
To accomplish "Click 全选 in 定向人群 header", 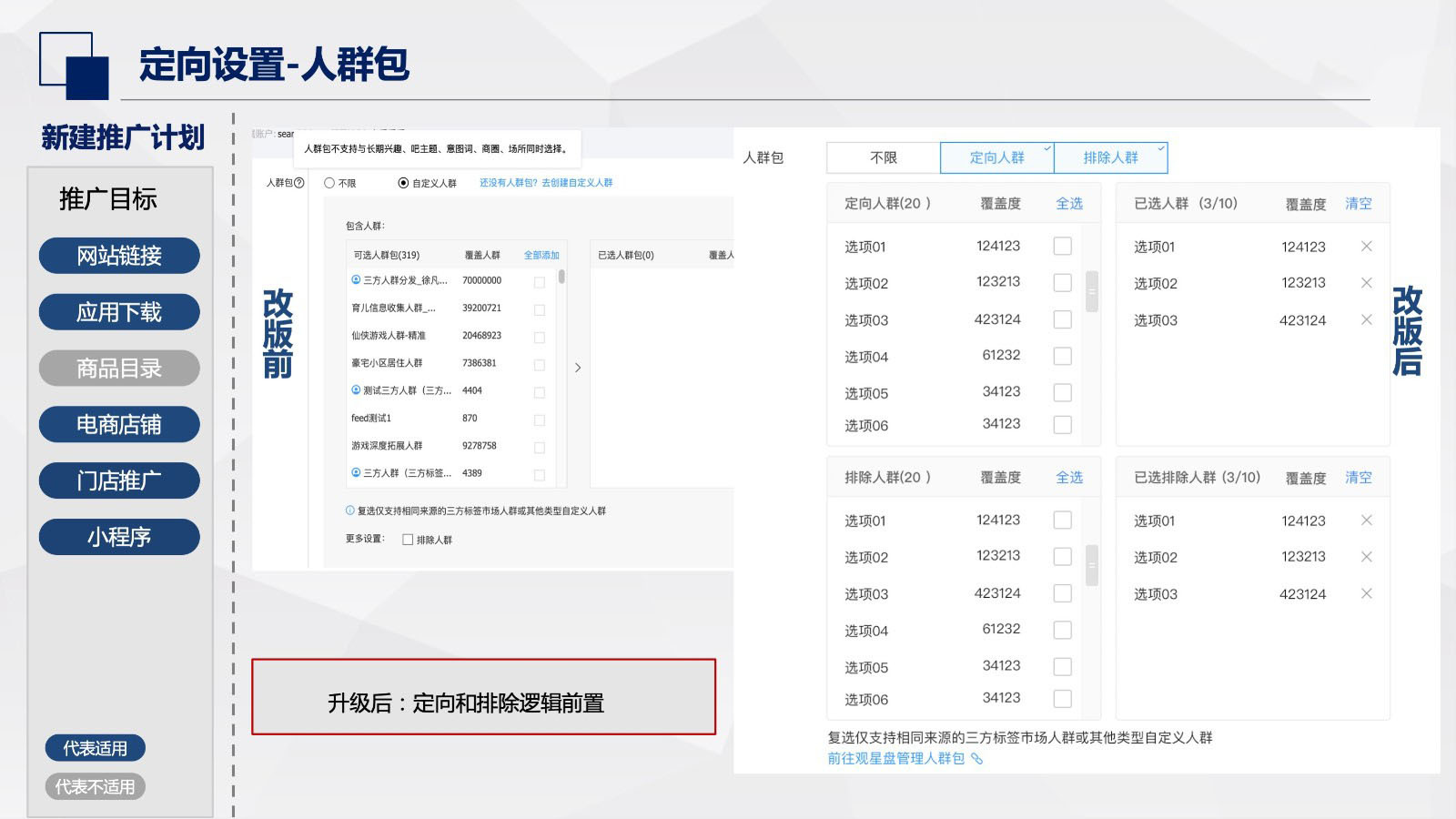I will [x=1069, y=204].
